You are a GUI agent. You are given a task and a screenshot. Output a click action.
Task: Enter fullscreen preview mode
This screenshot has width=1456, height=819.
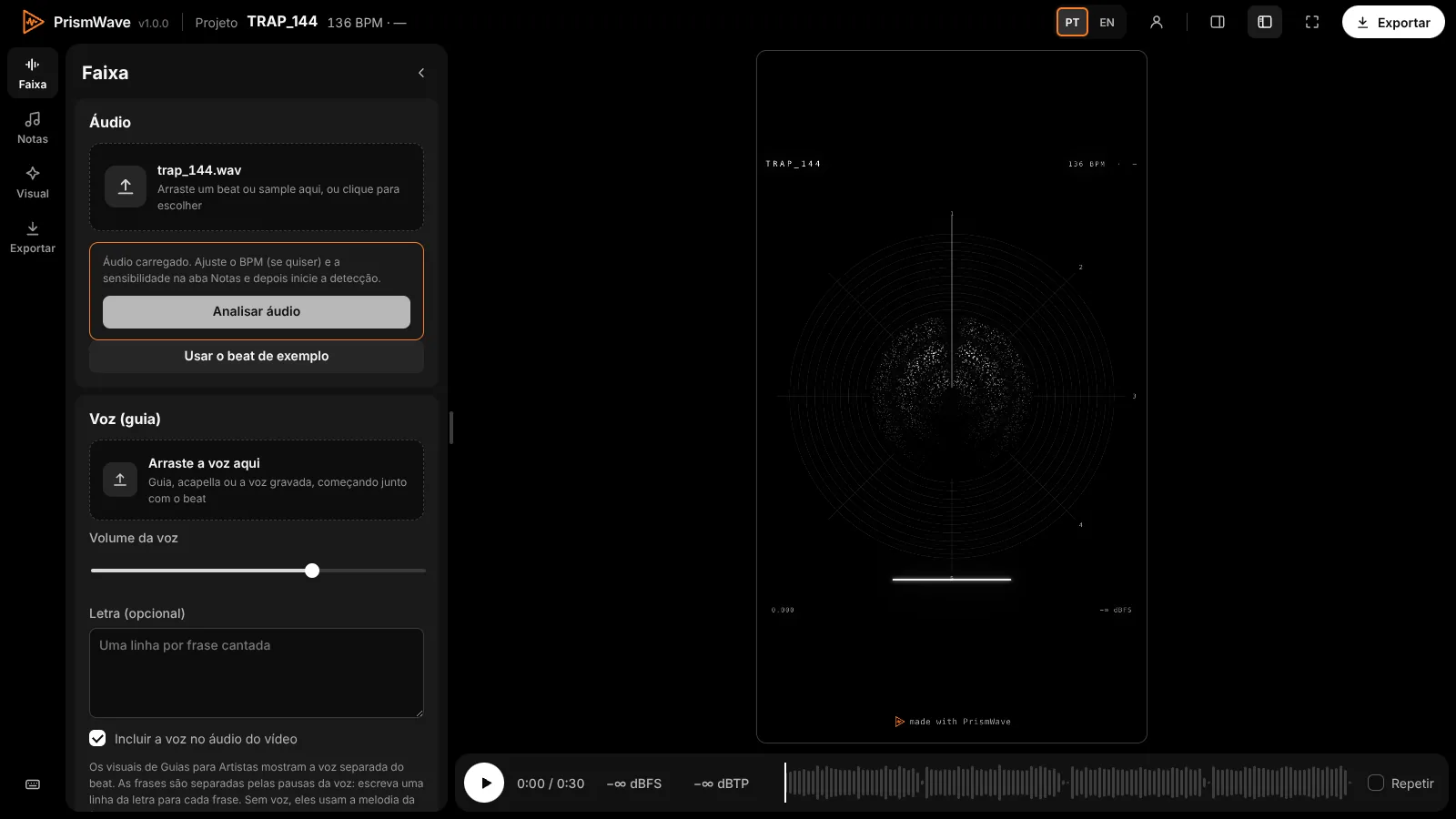click(x=1312, y=22)
